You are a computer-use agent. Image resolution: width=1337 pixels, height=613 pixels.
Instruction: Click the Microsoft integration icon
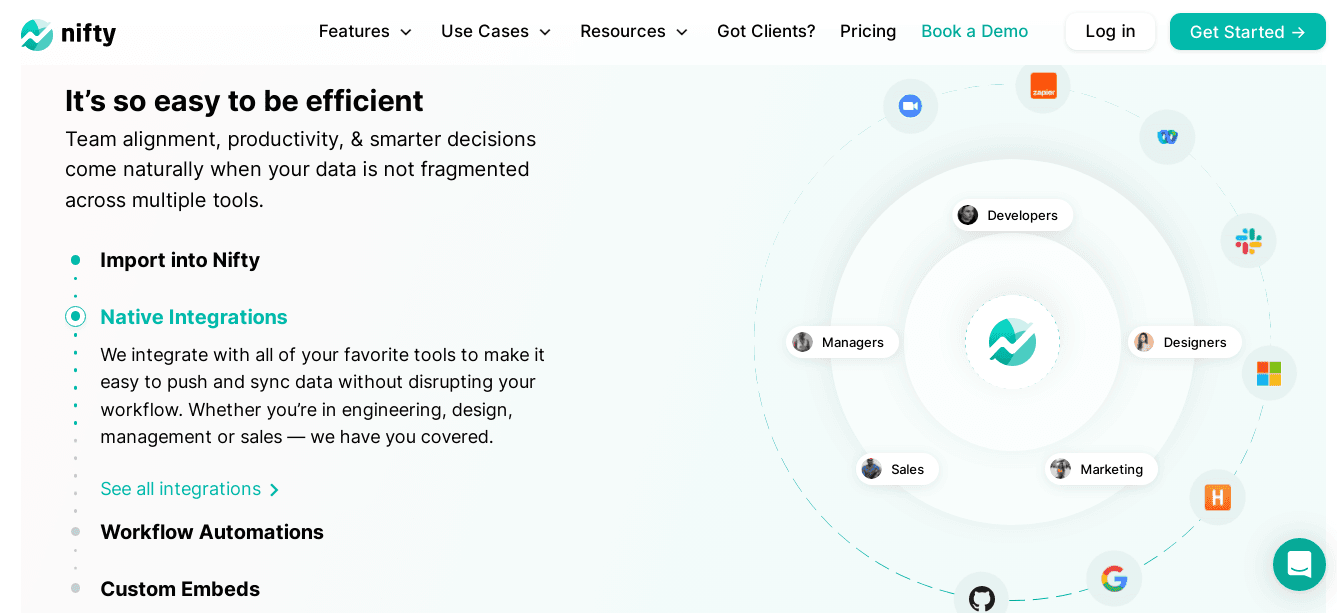pos(1268,372)
